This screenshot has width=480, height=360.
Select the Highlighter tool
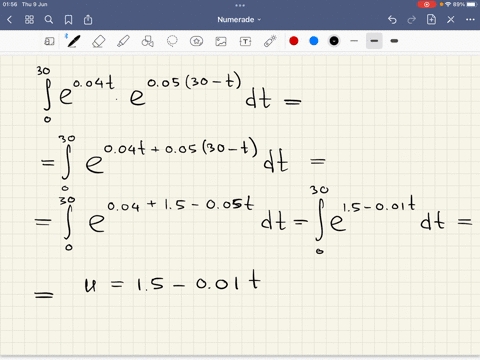[x=123, y=41]
